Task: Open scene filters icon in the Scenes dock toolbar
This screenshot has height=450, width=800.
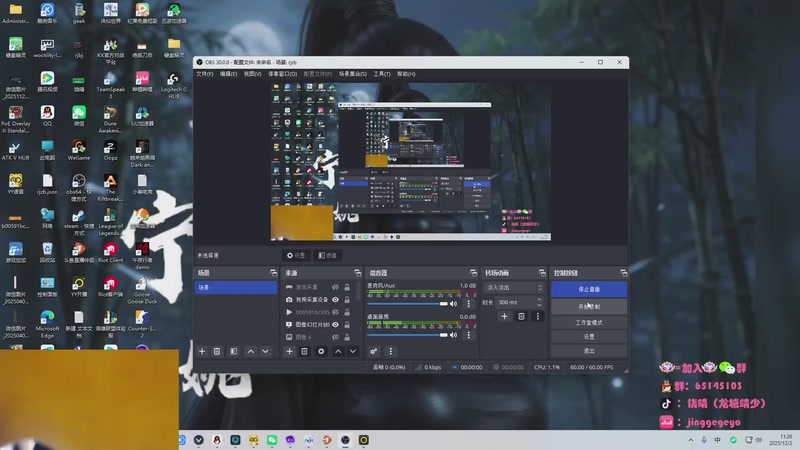Action: tap(234, 352)
